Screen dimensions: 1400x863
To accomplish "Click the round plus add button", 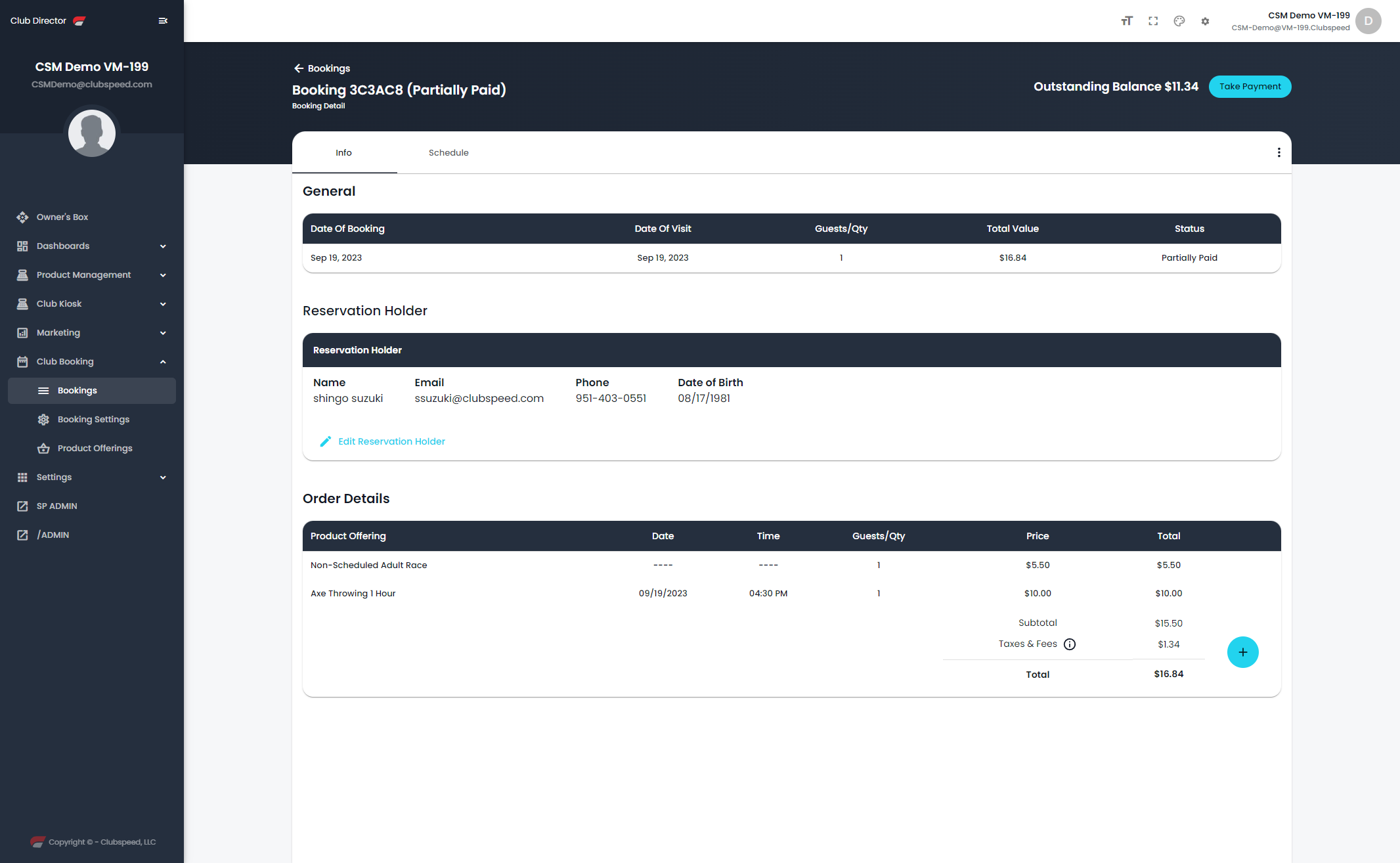I will [x=1242, y=652].
